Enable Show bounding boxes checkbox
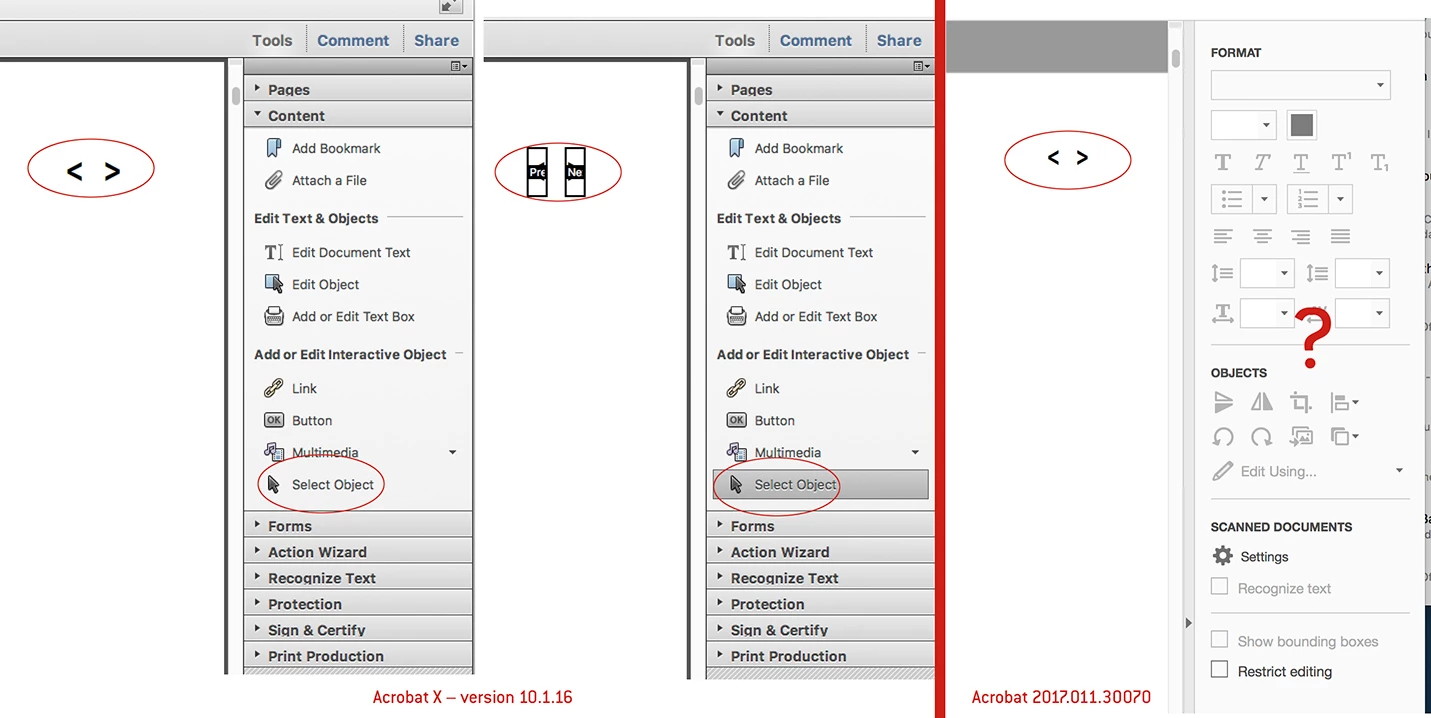1431x718 pixels. point(1219,640)
